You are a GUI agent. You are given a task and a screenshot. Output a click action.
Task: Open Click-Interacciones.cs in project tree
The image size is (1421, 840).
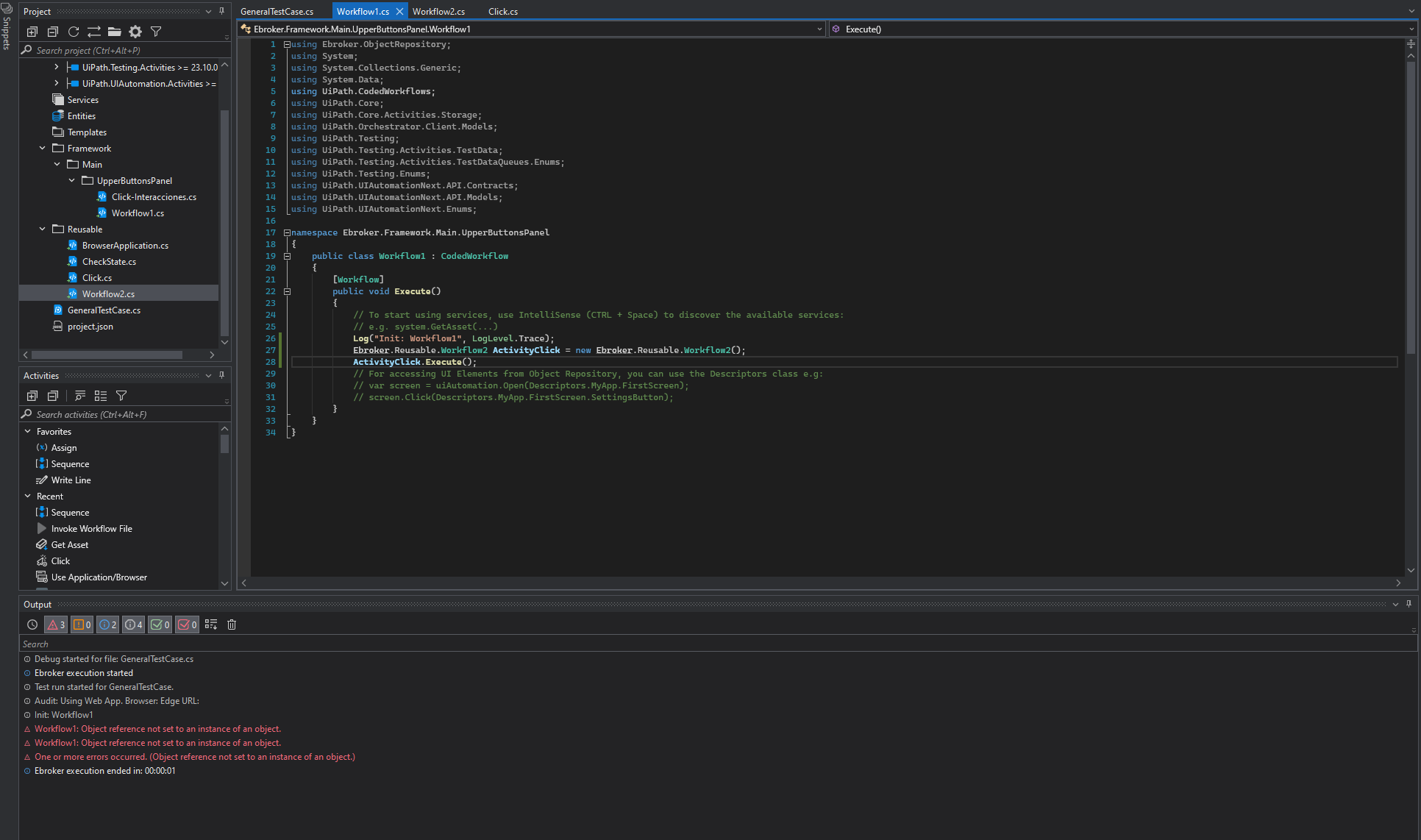[154, 197]
